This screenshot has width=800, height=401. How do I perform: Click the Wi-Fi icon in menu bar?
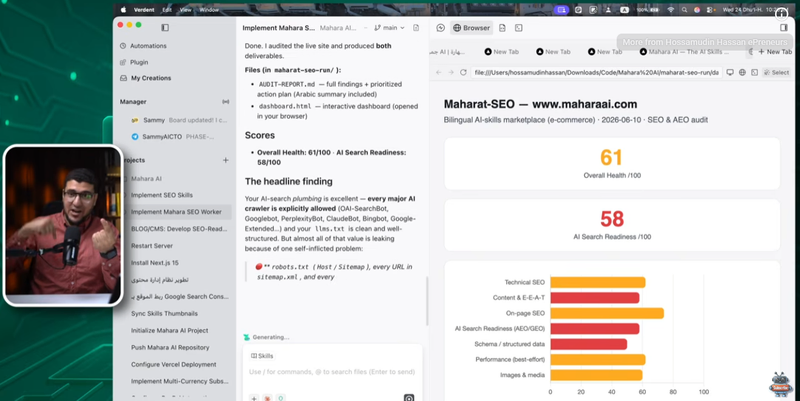[x=670, y=10]
